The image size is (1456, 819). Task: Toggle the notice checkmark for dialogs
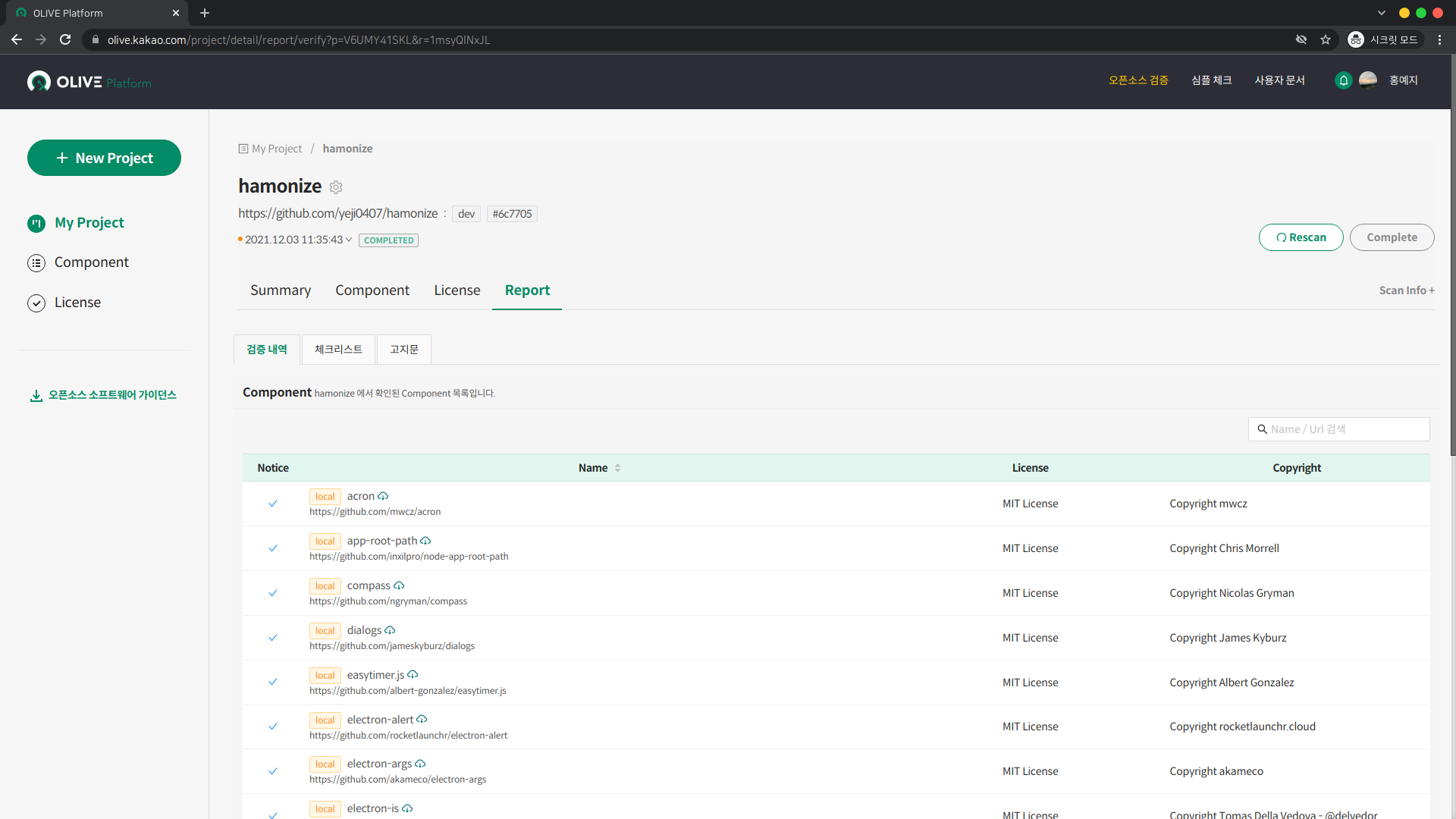point(273,638)
